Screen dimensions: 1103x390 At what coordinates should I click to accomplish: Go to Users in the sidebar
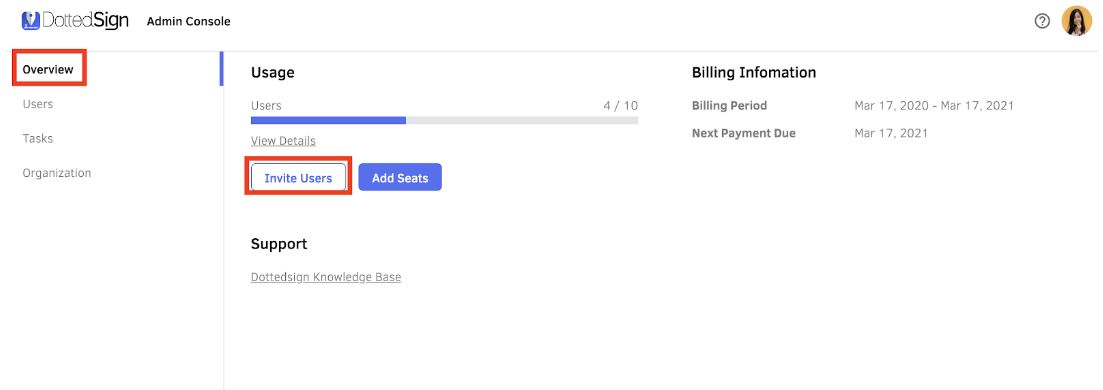[38, 104]
